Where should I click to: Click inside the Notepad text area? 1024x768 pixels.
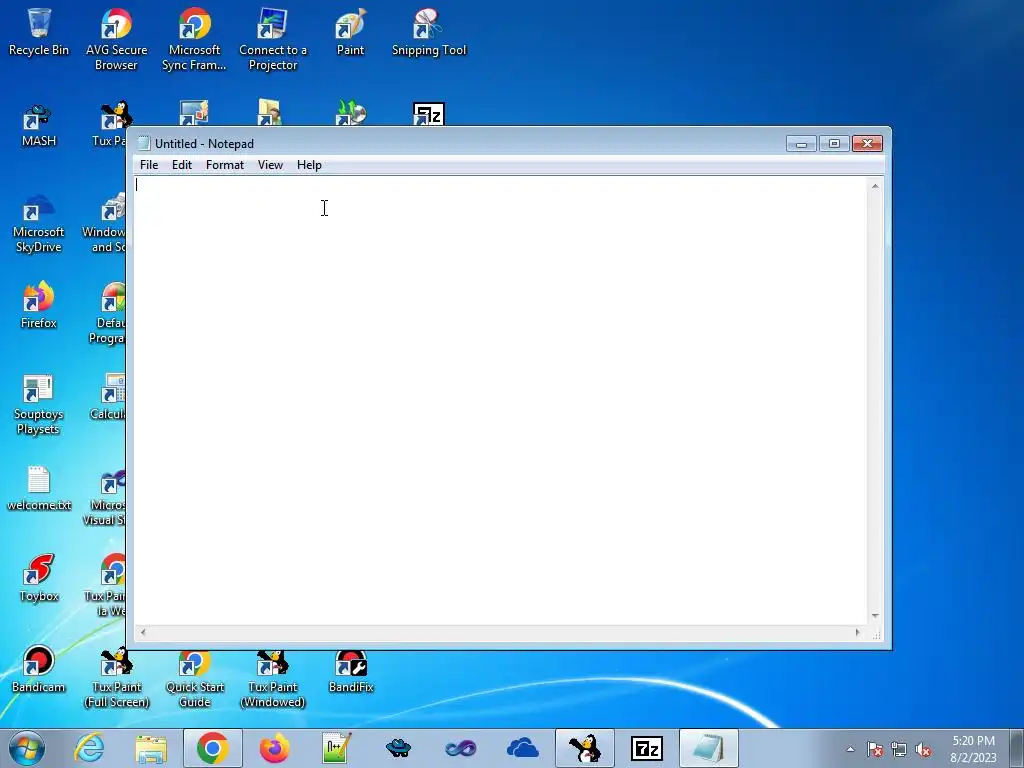[500, 400]
